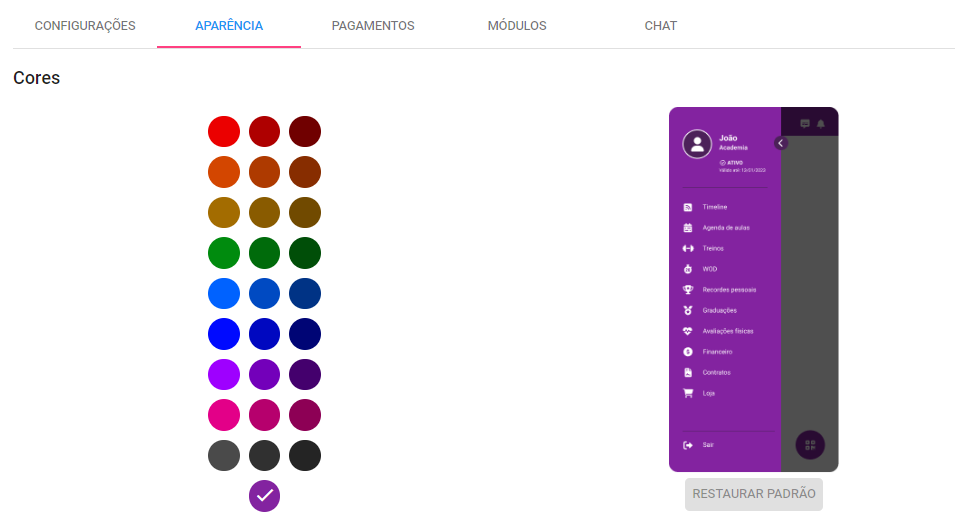
Task: Select the medium green swatch
Action: tap(264, 253)
